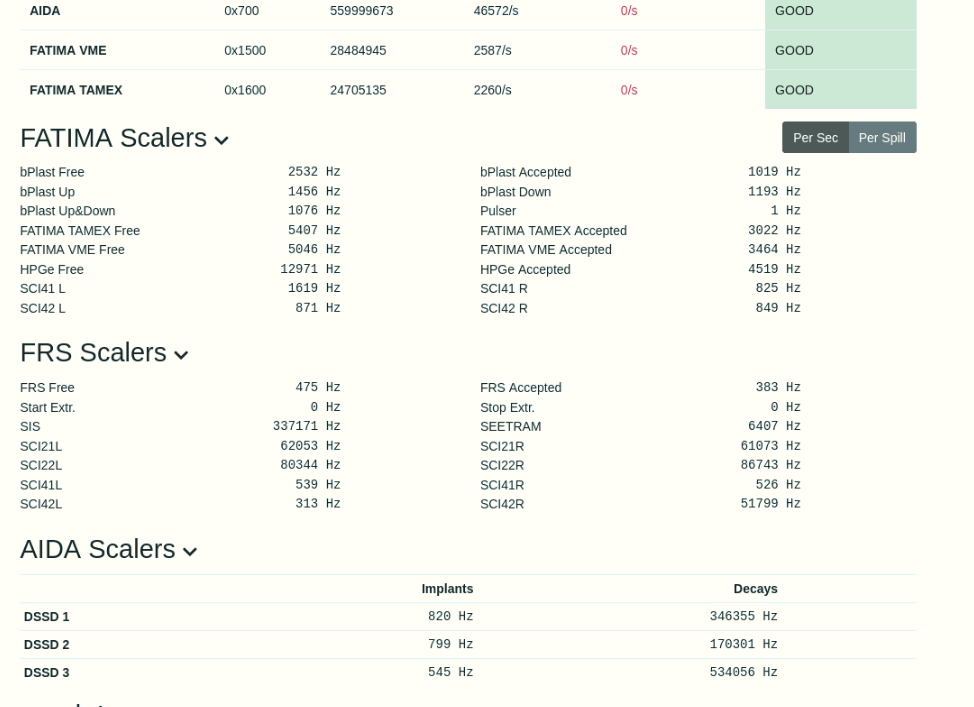
Task: Click the AIDA row name
Action: 45,11
